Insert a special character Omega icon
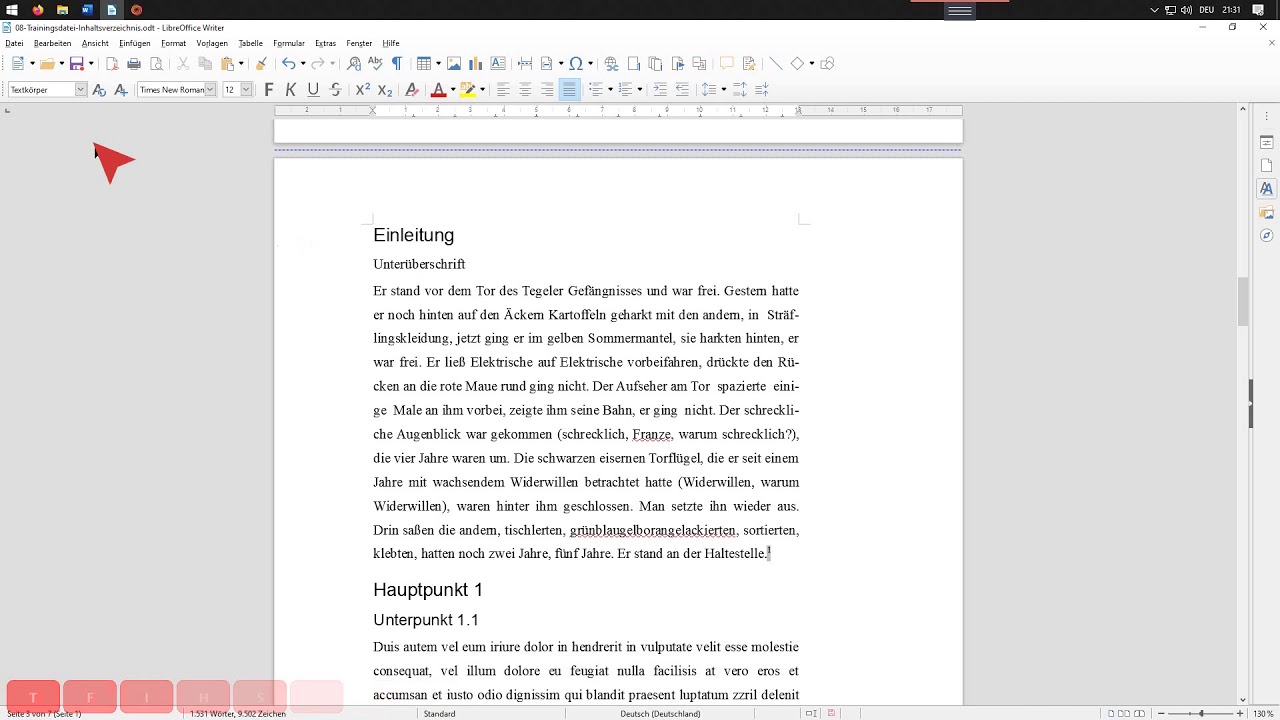Image resolution: width=1280 pixels, height=720 pixels. pyautogui.click(x=576, y=64)
